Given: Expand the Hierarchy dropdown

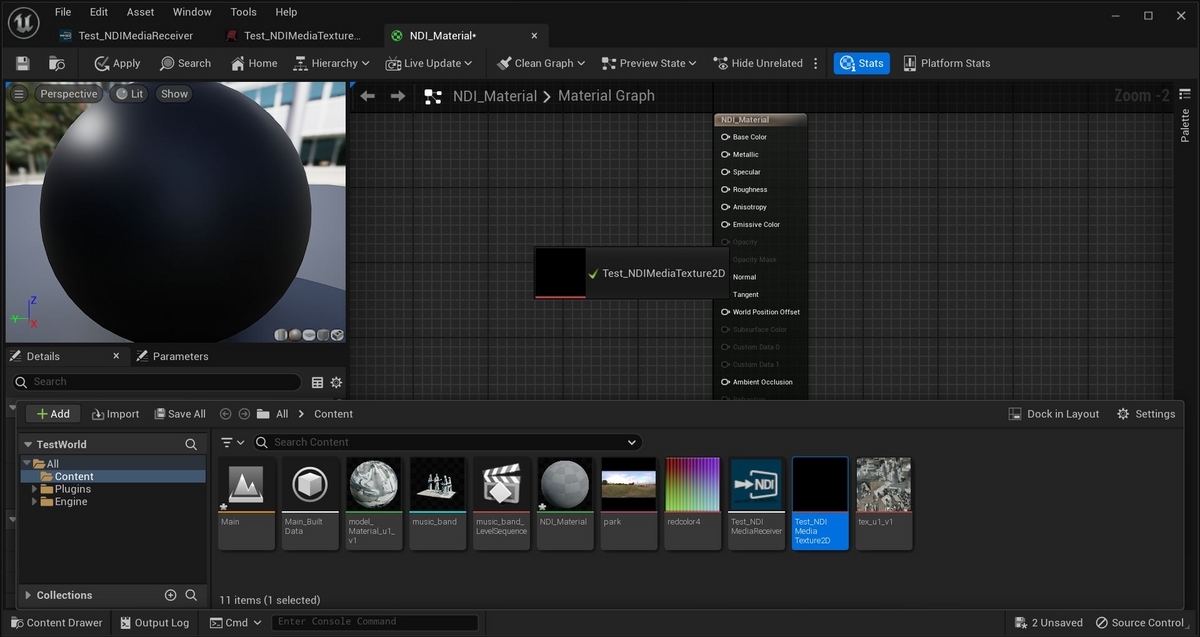Looking at the screenshot, I should pyautogui.click(x=333, y=63).
